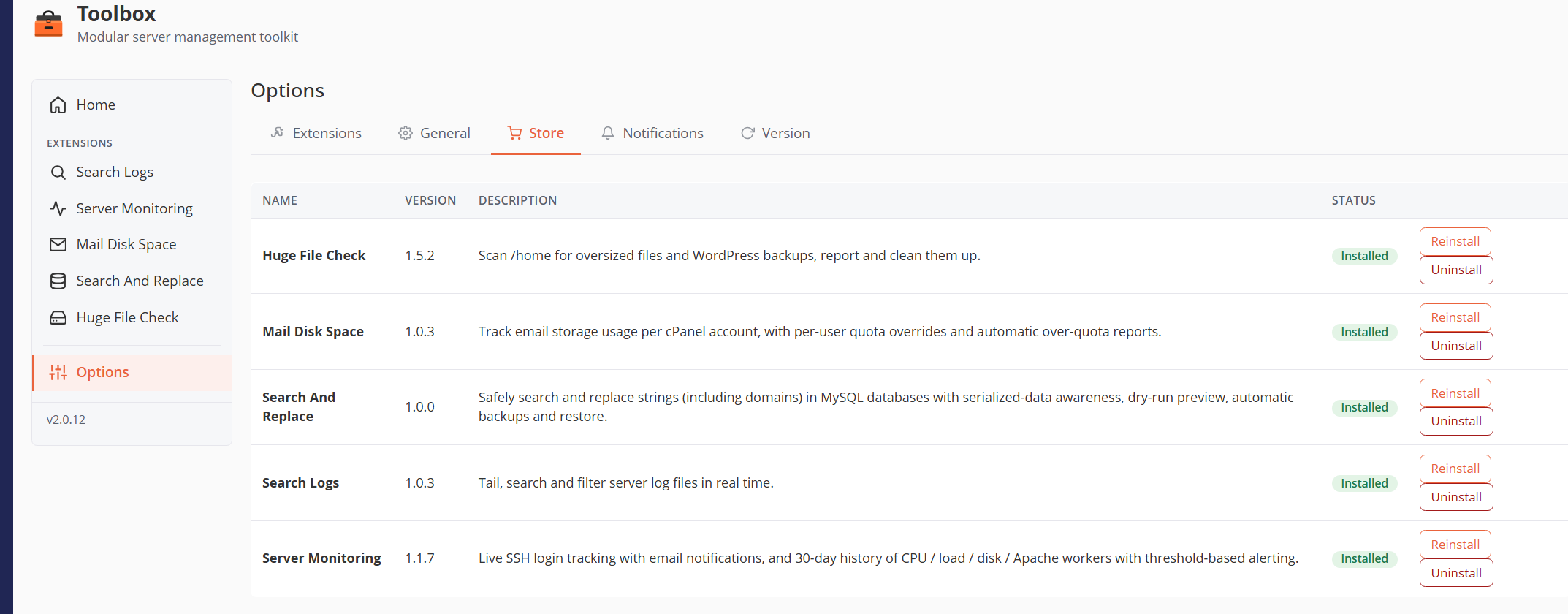Uninstall the Search And Replace extension

point(1456,422)
